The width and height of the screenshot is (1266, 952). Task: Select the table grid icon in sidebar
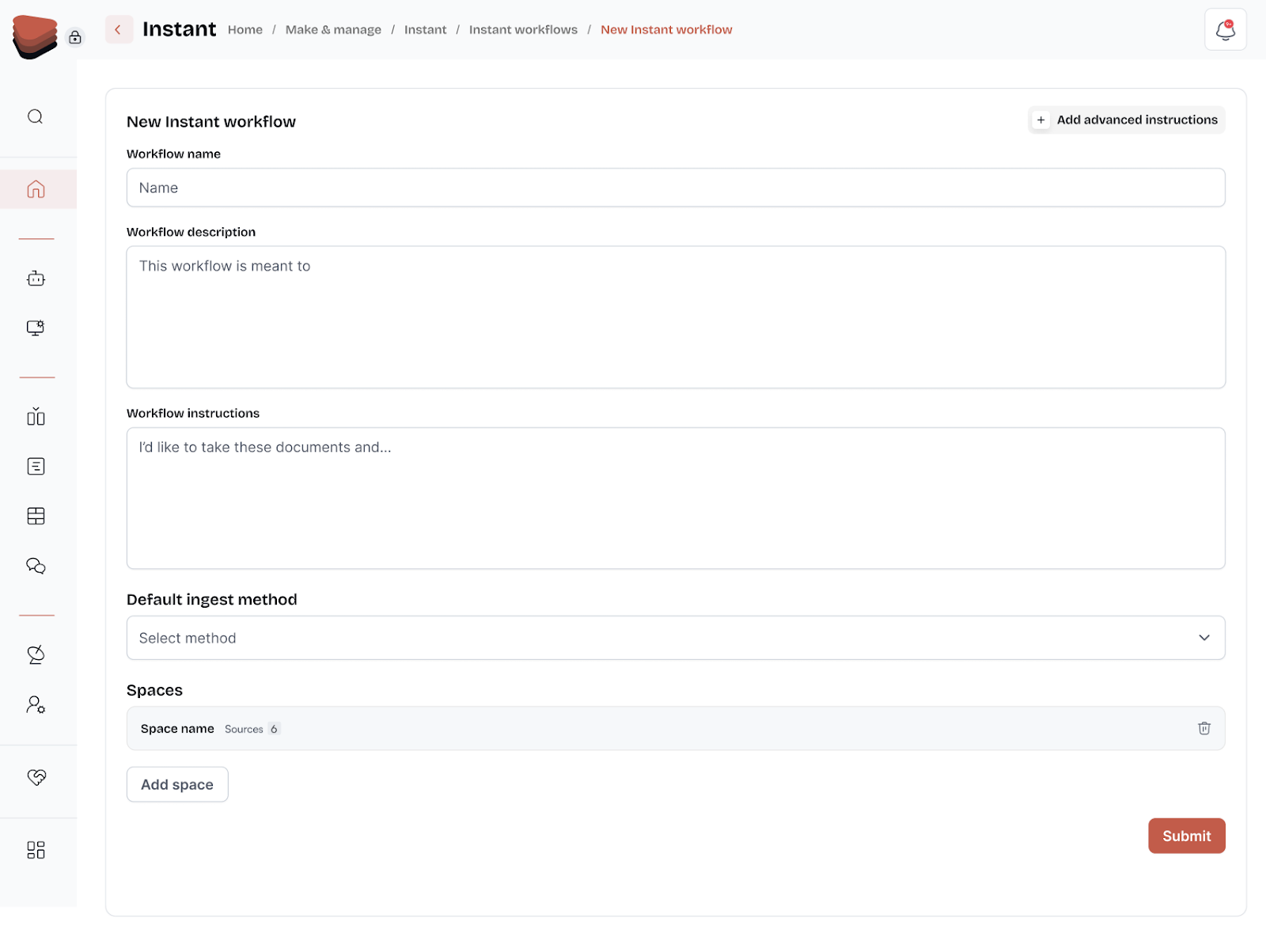click(x=35, y=515)
